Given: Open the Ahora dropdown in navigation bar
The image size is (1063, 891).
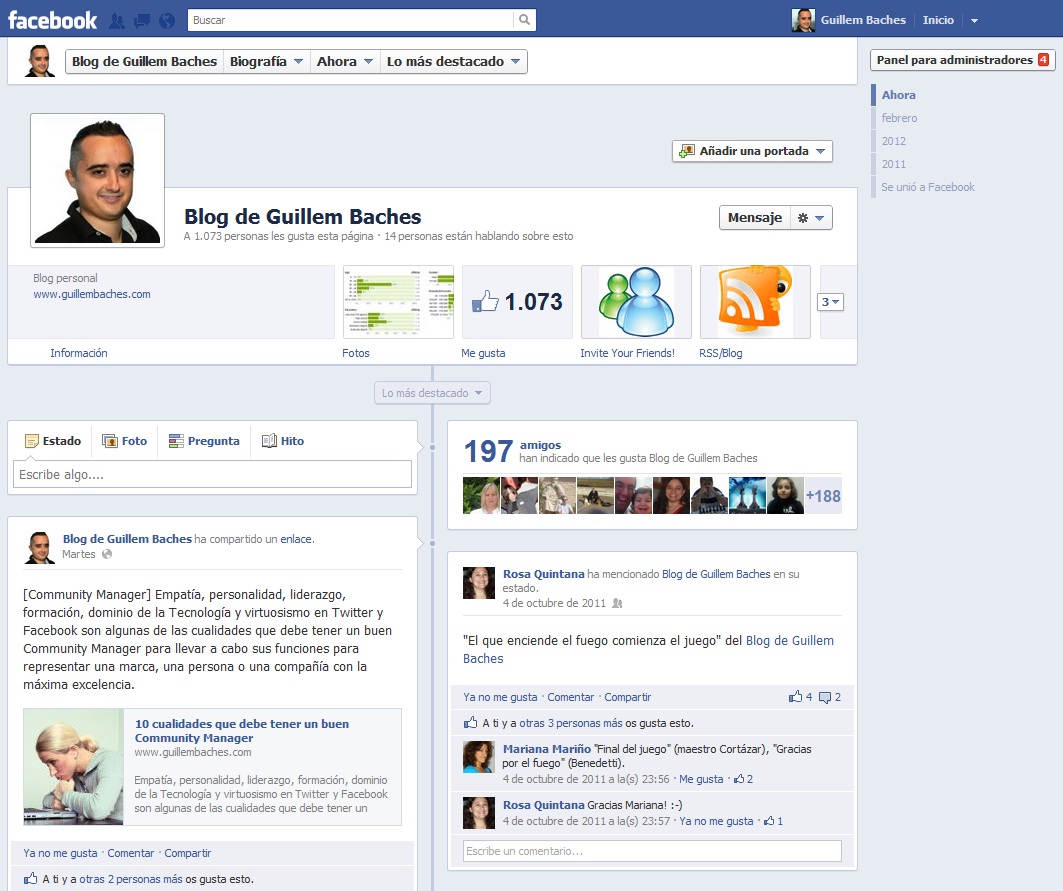Looking at the screenshot, I should (x=344, y=61).
